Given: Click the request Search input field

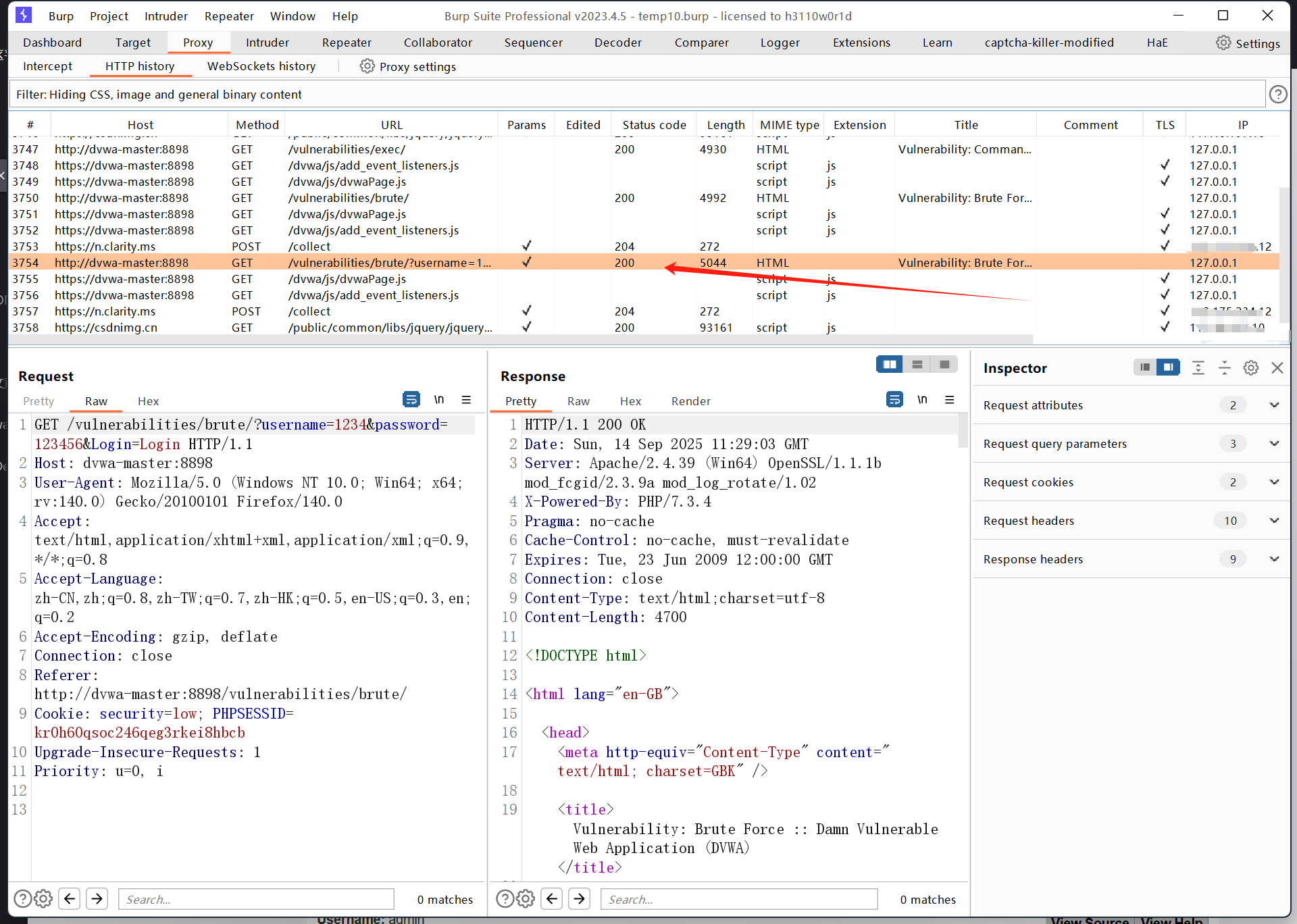Looking at the screenshot, I should click(256, 899).
